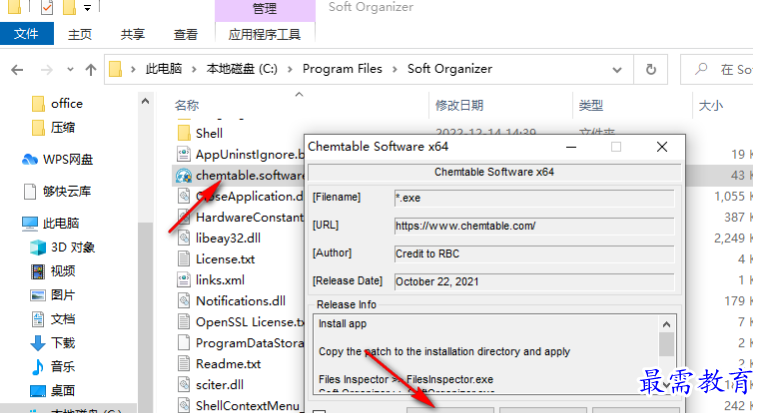Select libeay32.dll file icon
This screenshot has height=413, width=761.
[x=184, y=238]
